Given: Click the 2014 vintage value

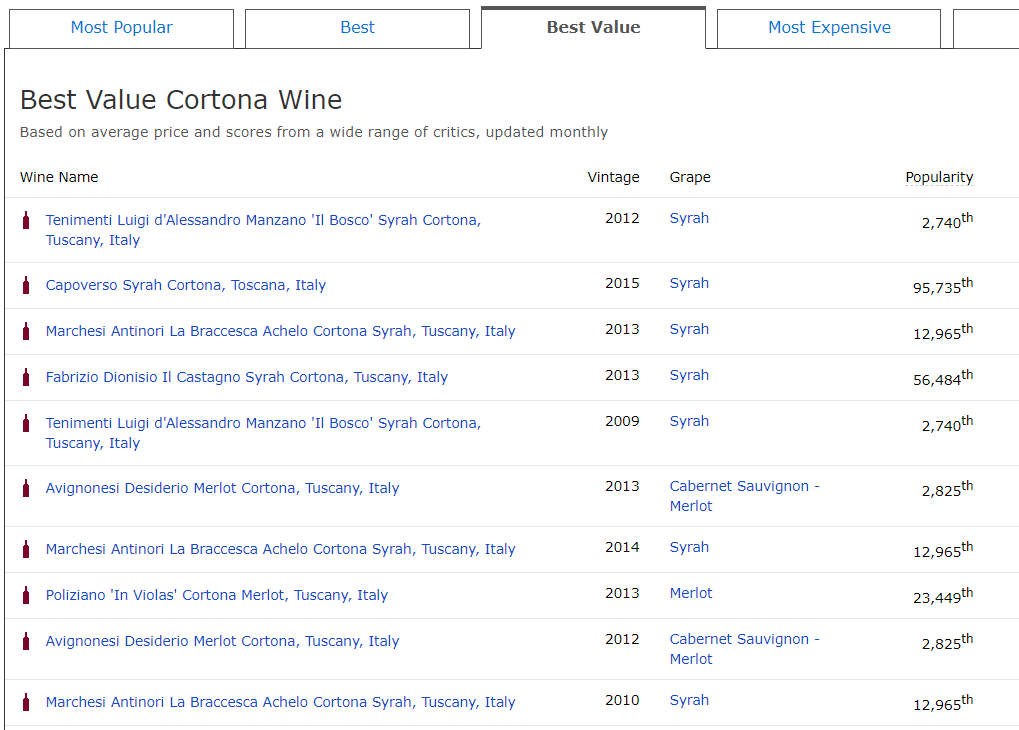Looking at the screenshot, I should click(622, 548).
